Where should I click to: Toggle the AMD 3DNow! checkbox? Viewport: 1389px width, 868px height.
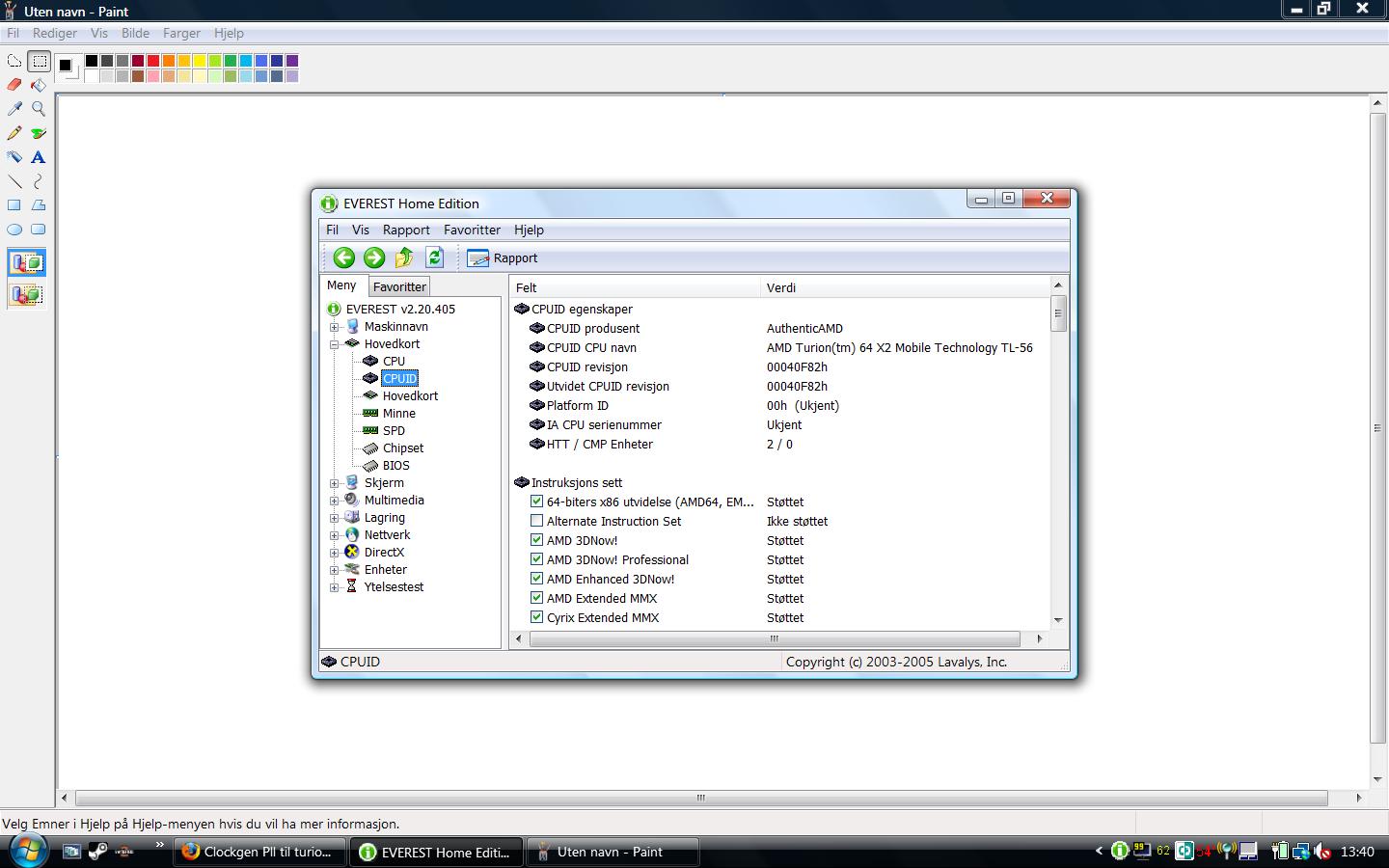click(537, 540)
